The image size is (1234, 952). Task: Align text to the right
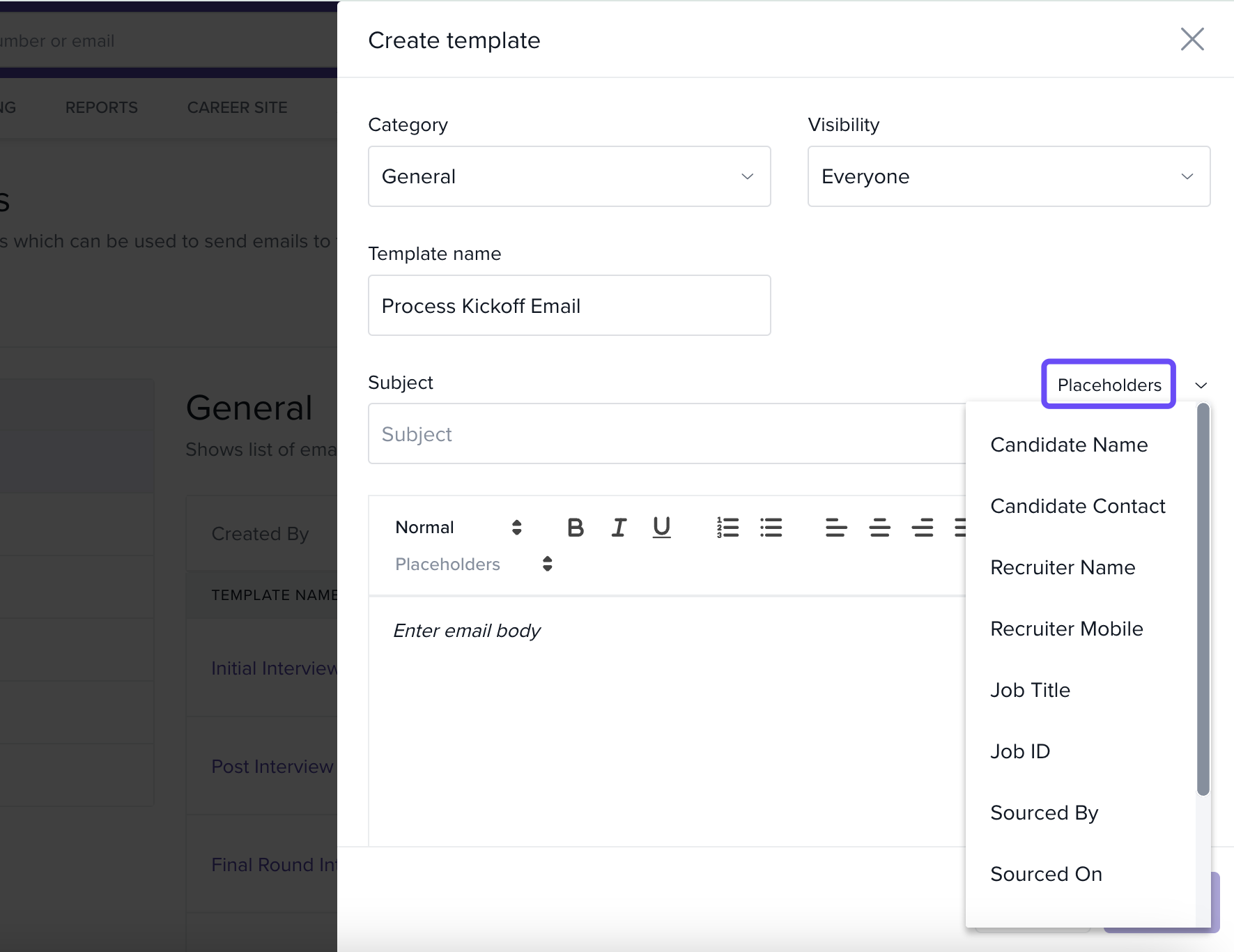[x=923, y=528]
